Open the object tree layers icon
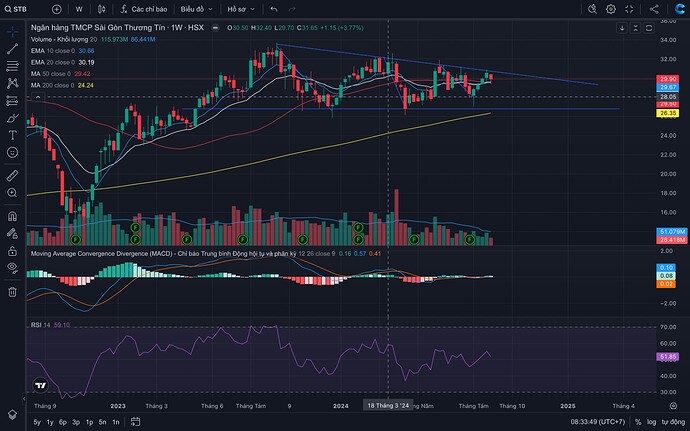This screenshot has height=431, width=690. click(x=12, y=415)
